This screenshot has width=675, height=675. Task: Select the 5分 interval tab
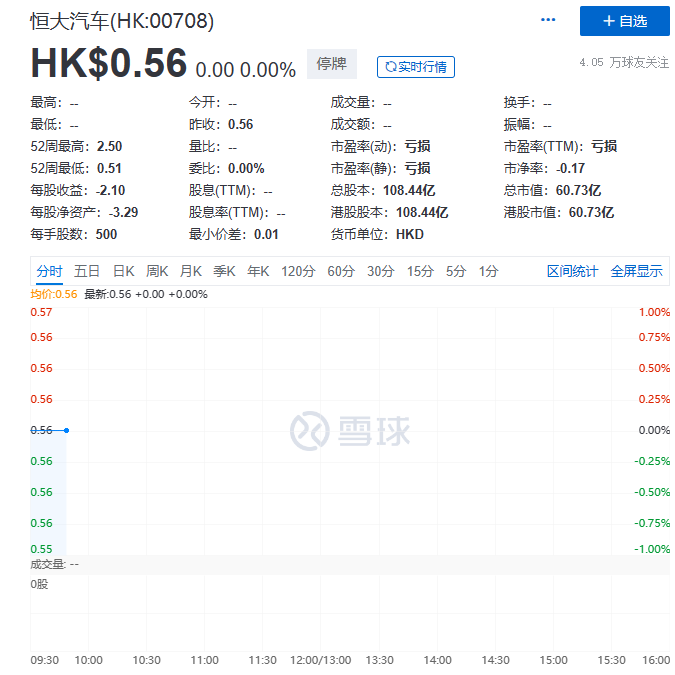(x=456, y=271)
